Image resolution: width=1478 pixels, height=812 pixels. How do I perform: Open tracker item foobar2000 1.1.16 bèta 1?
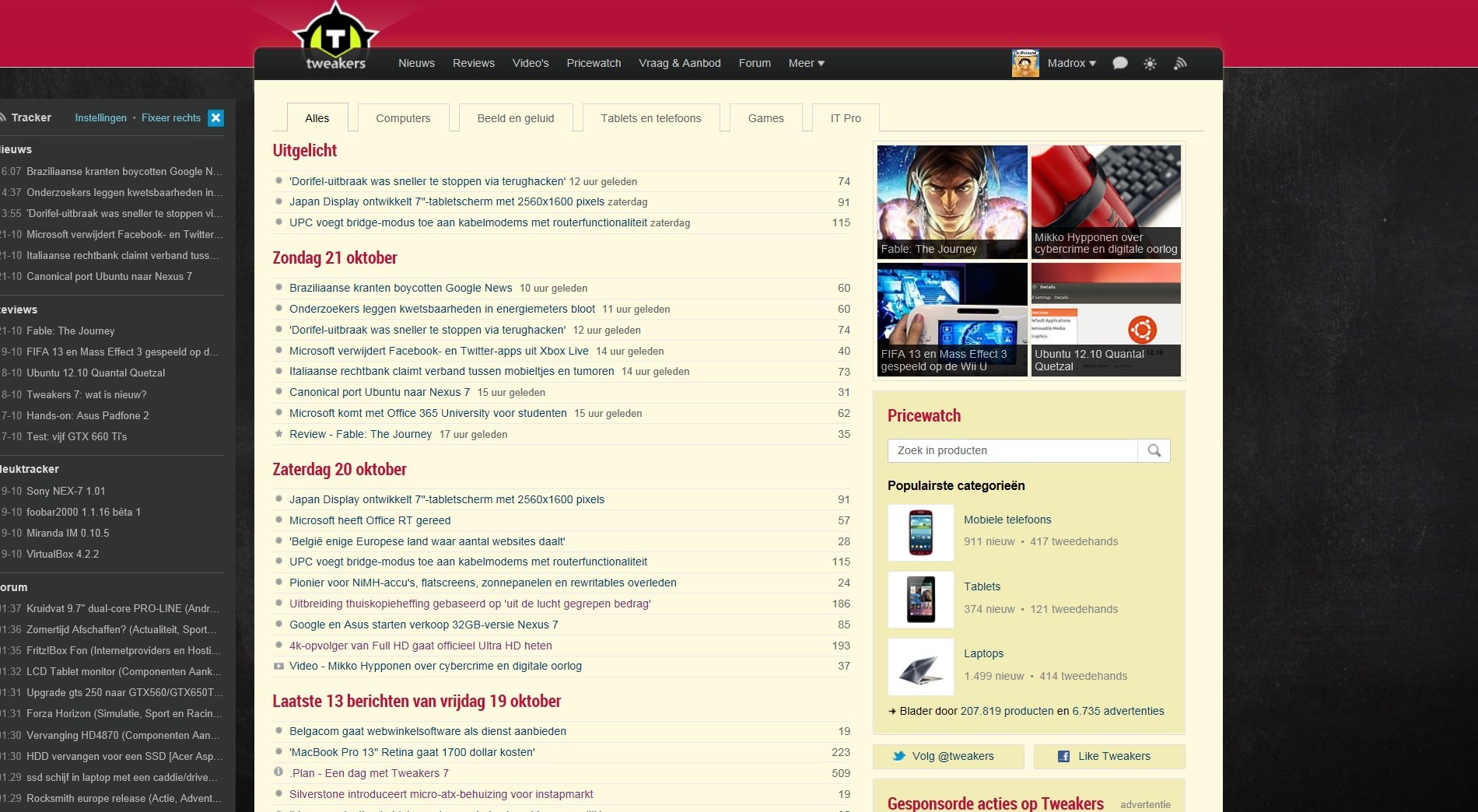84,512
